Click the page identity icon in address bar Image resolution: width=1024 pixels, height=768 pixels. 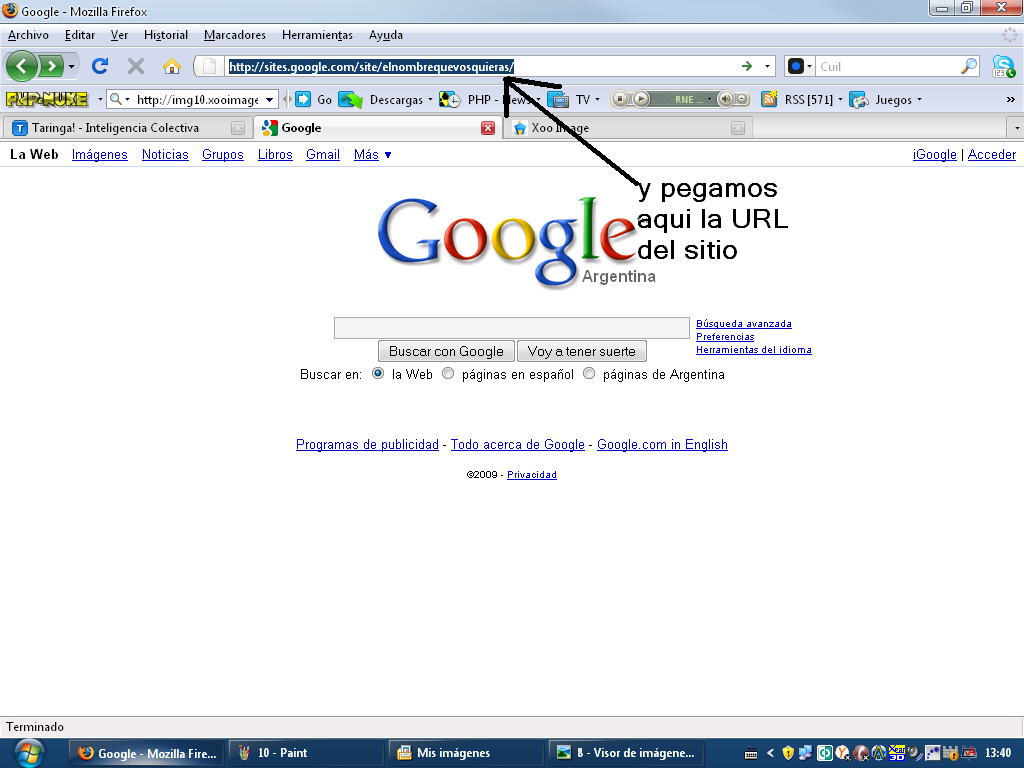[209, 66]
